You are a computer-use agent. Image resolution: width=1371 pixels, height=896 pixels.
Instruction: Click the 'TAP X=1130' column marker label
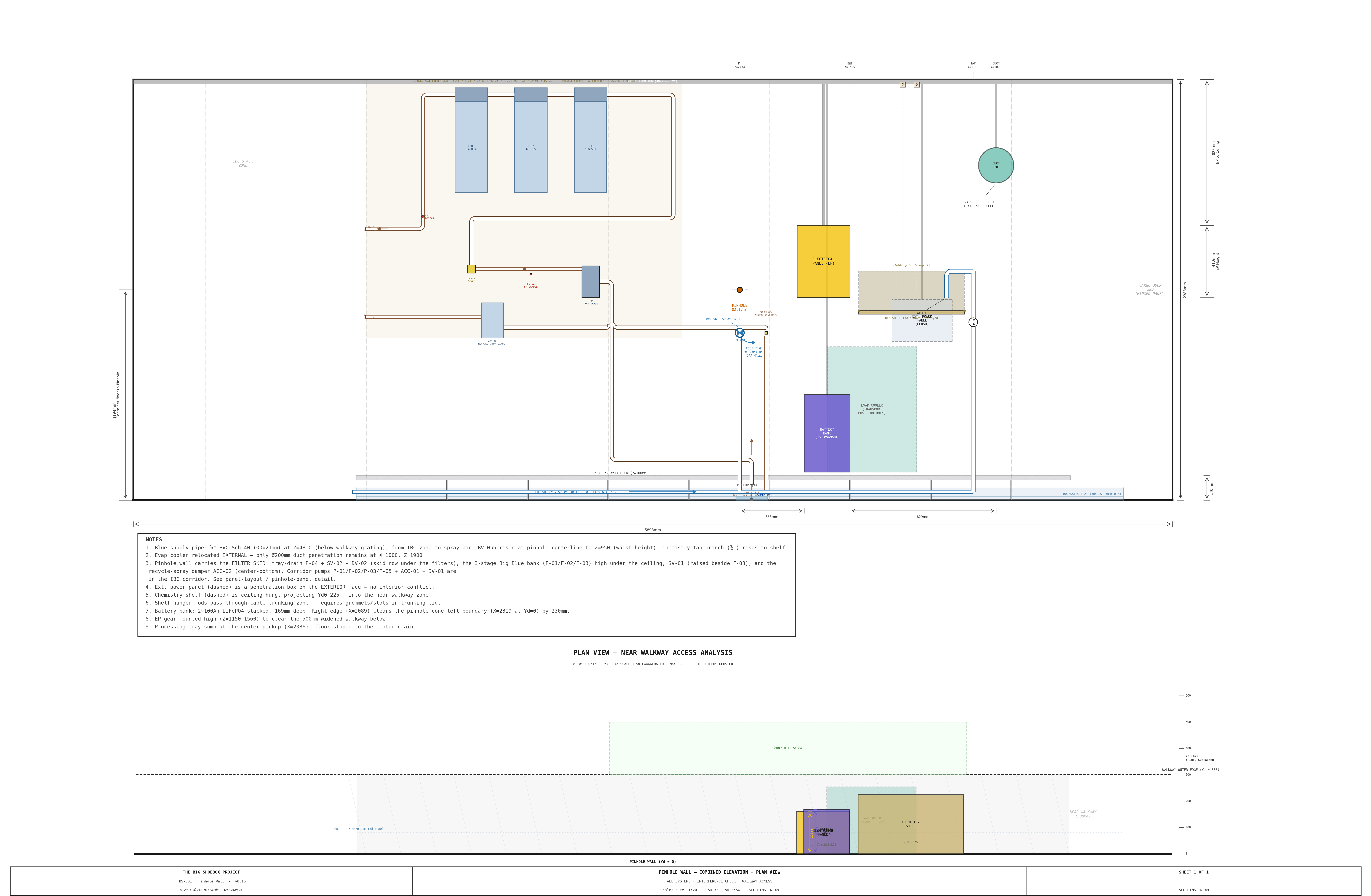click(x=973, y=65)
